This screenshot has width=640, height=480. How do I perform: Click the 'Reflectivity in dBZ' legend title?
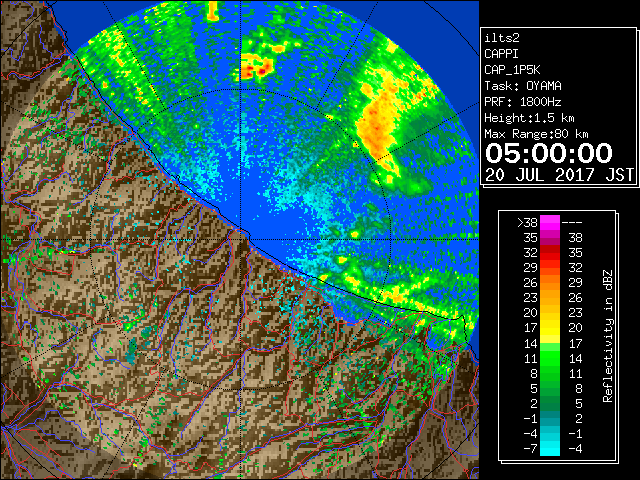[608, 336]
